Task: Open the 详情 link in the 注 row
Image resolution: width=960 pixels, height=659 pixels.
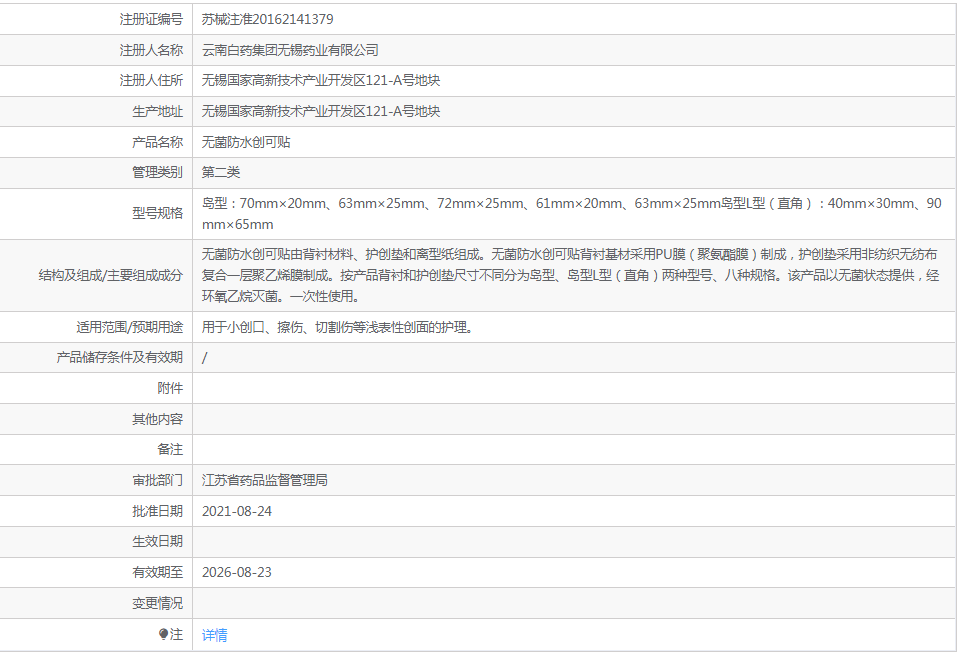Action: pyautogui.click(x=214, y=635)
